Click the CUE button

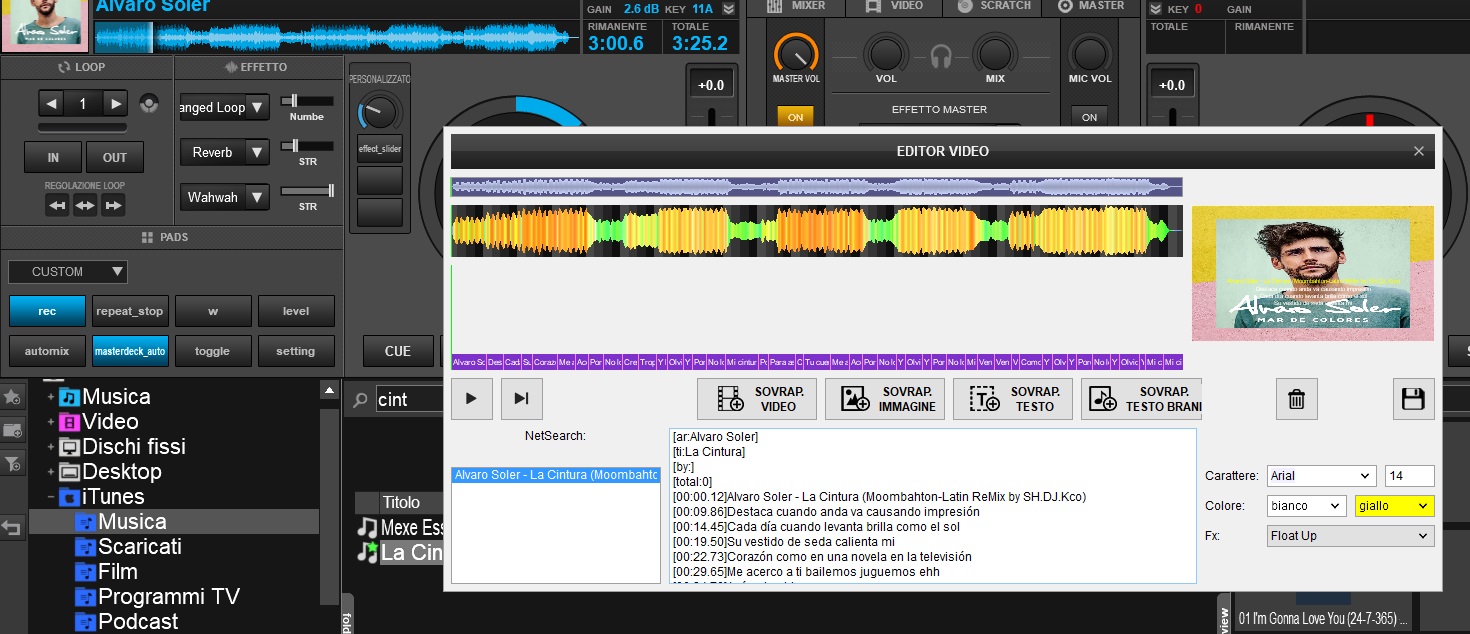[398, 351]
